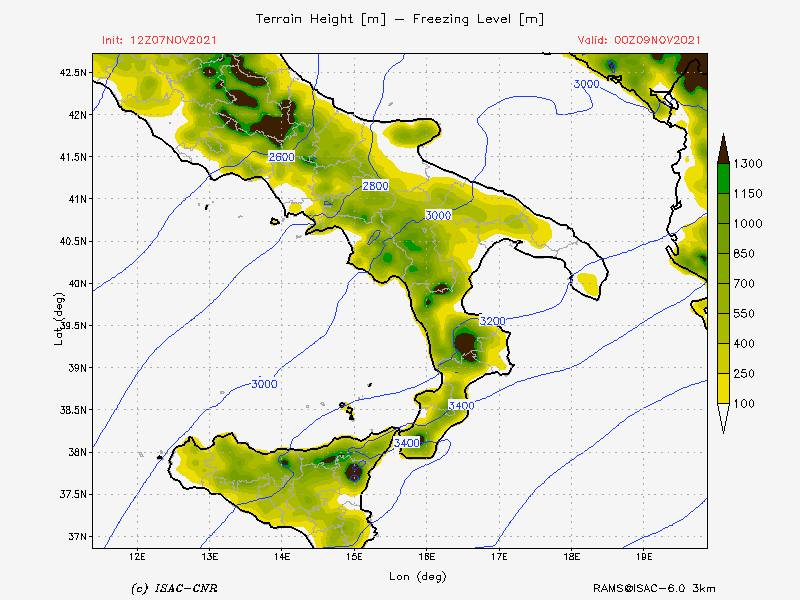The image size is (800, 600).
Task: Click the '2600' freezing level contour label
Action: point(282,157)
